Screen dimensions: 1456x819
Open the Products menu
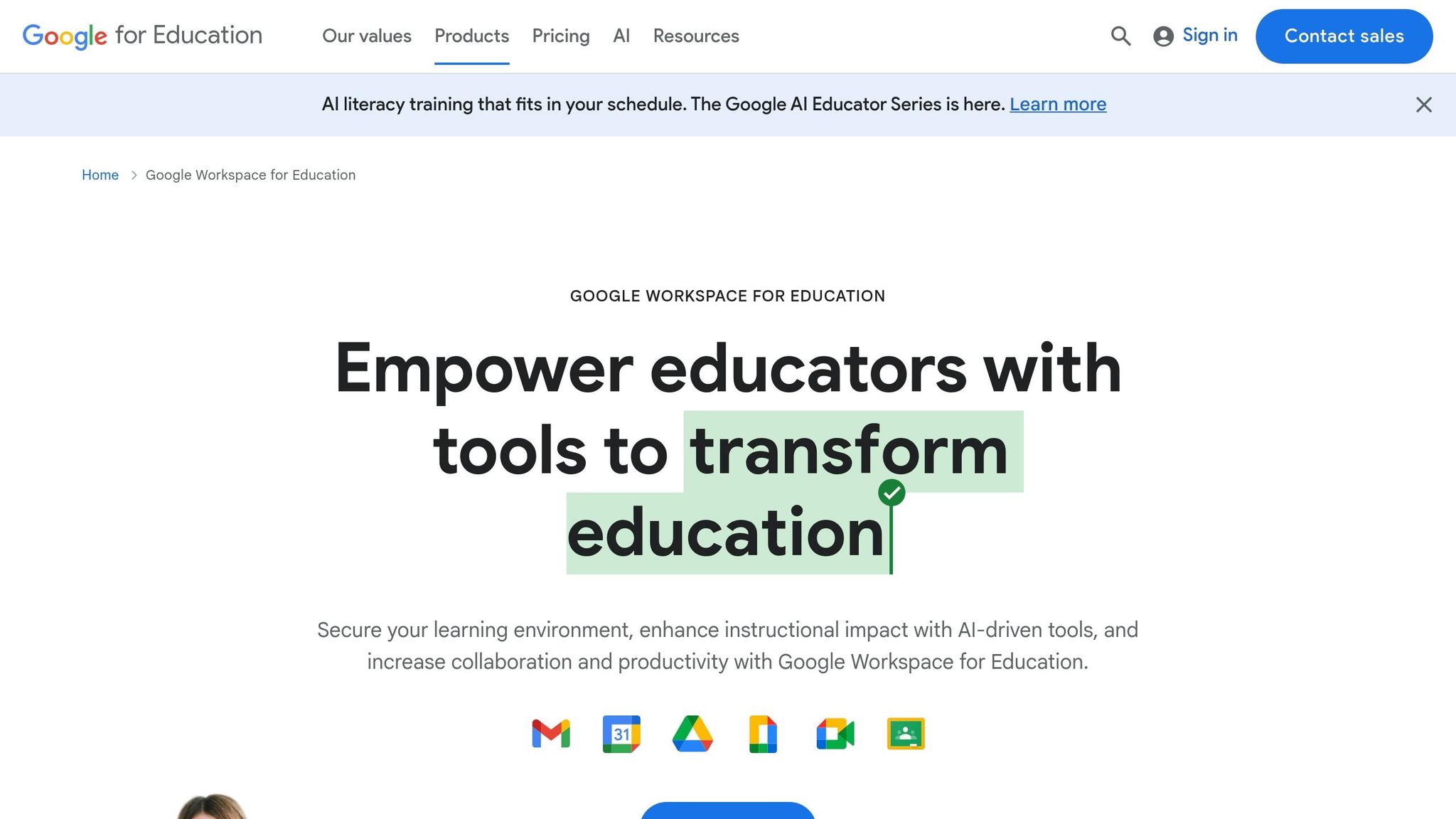472,36
